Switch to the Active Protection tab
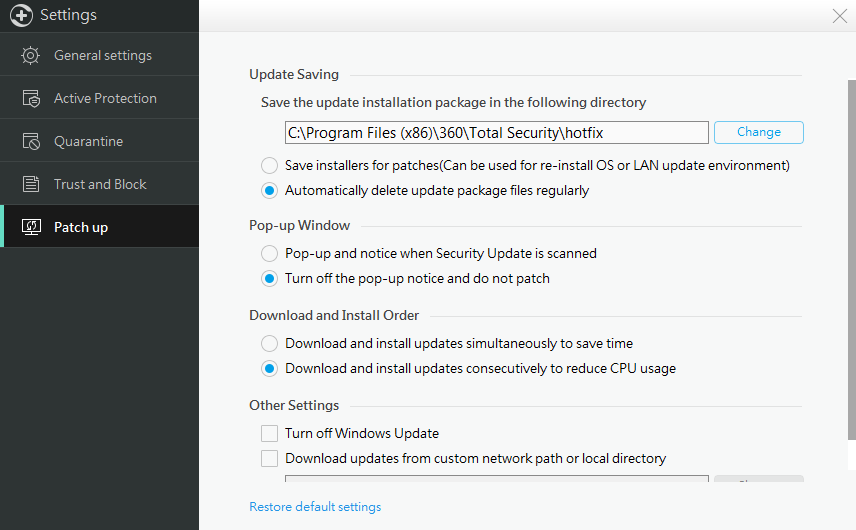 (105, 99)
